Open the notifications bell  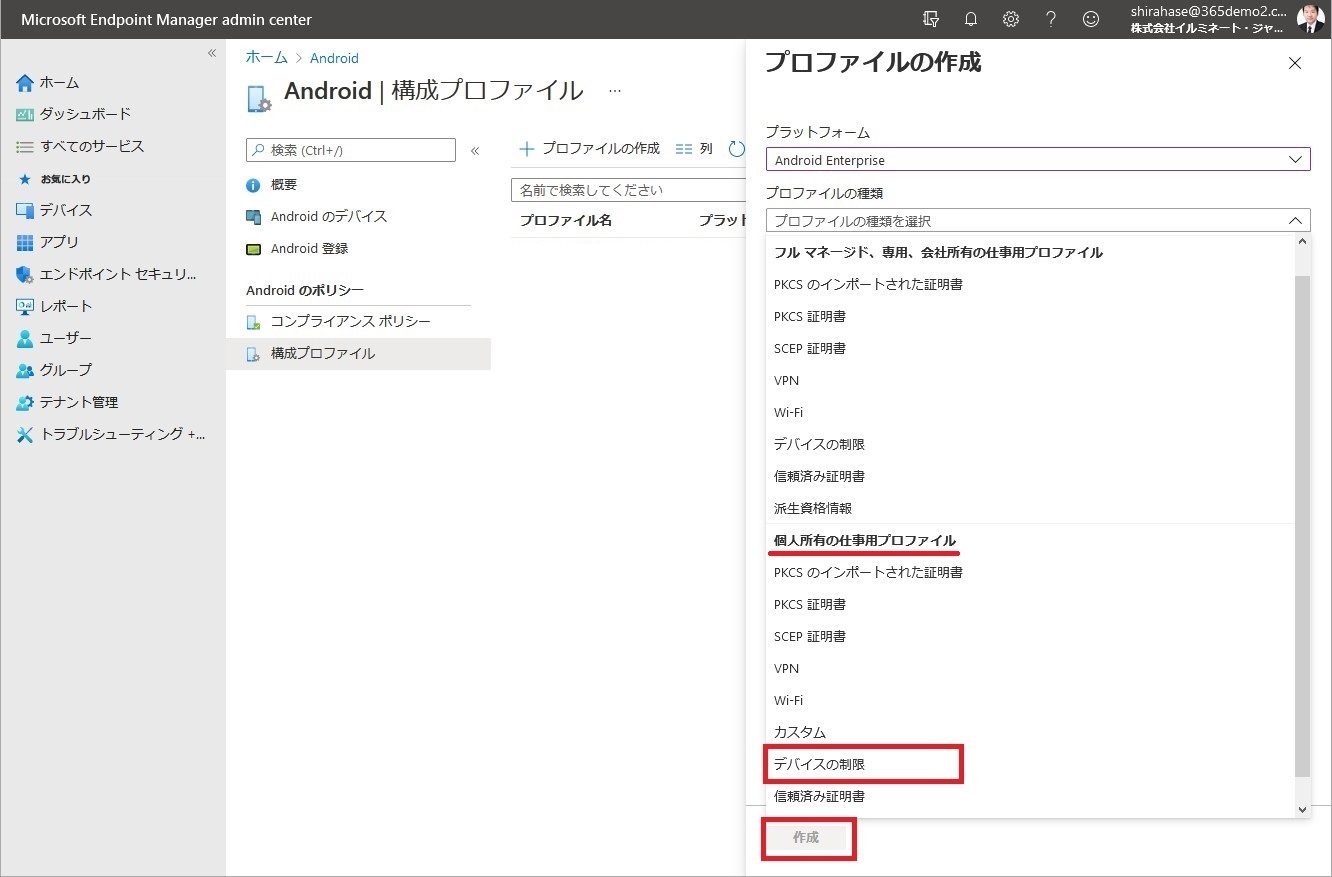pyautogui.click(x=971, y=19)
